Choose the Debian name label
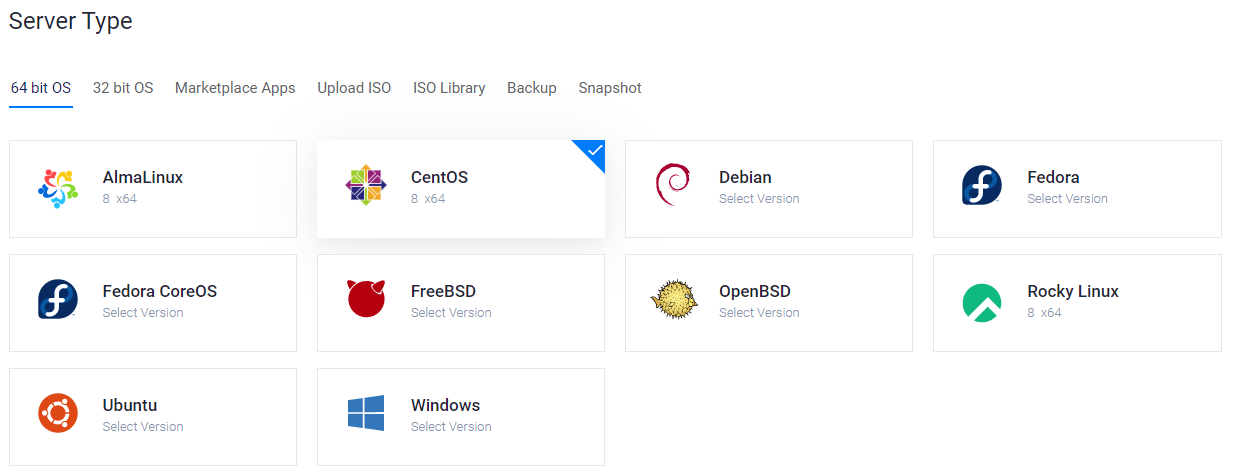The width and height of the screenshot is (1233, 476). (x=745, y=178)
